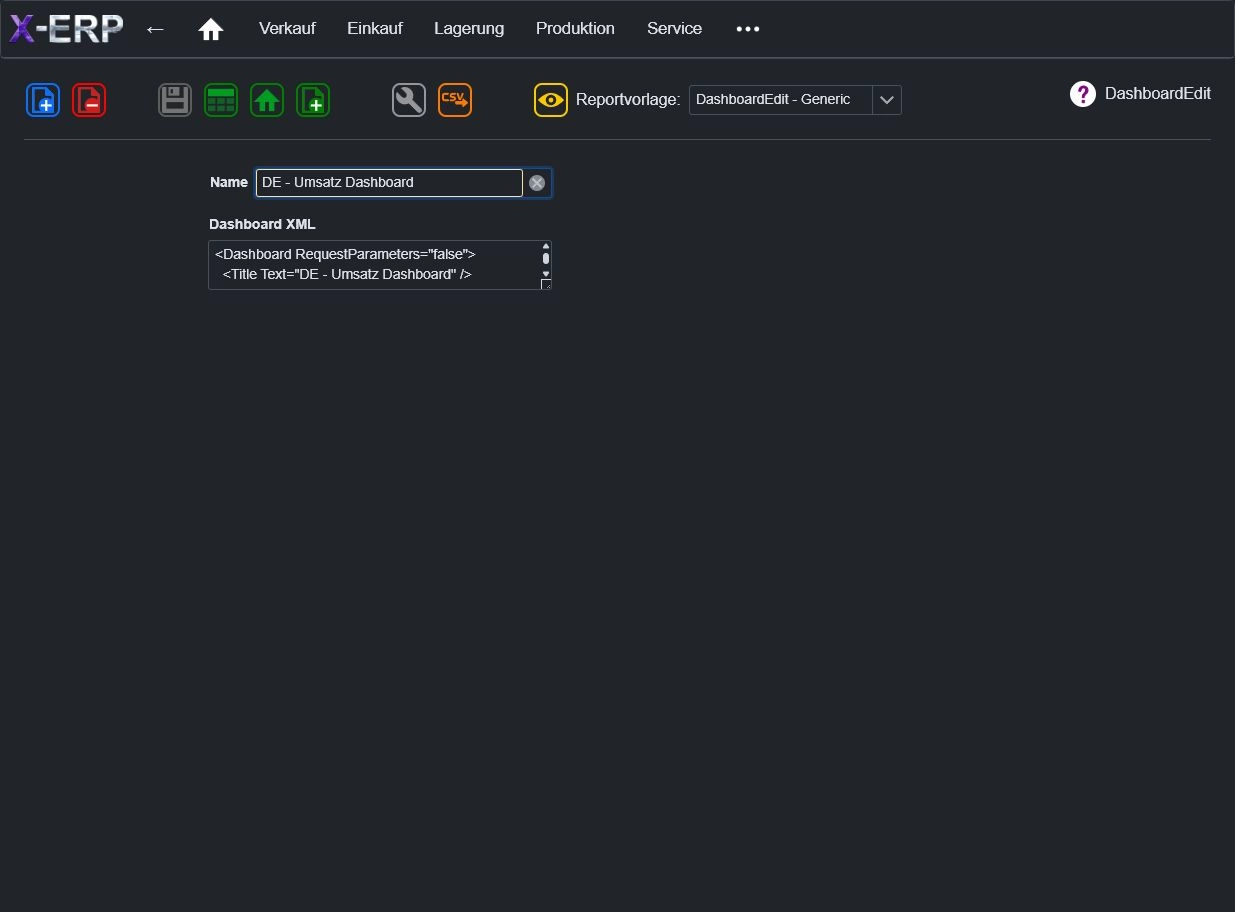Create a new record with blue document icon
The image size is (1235, 912).
point(43,100)
